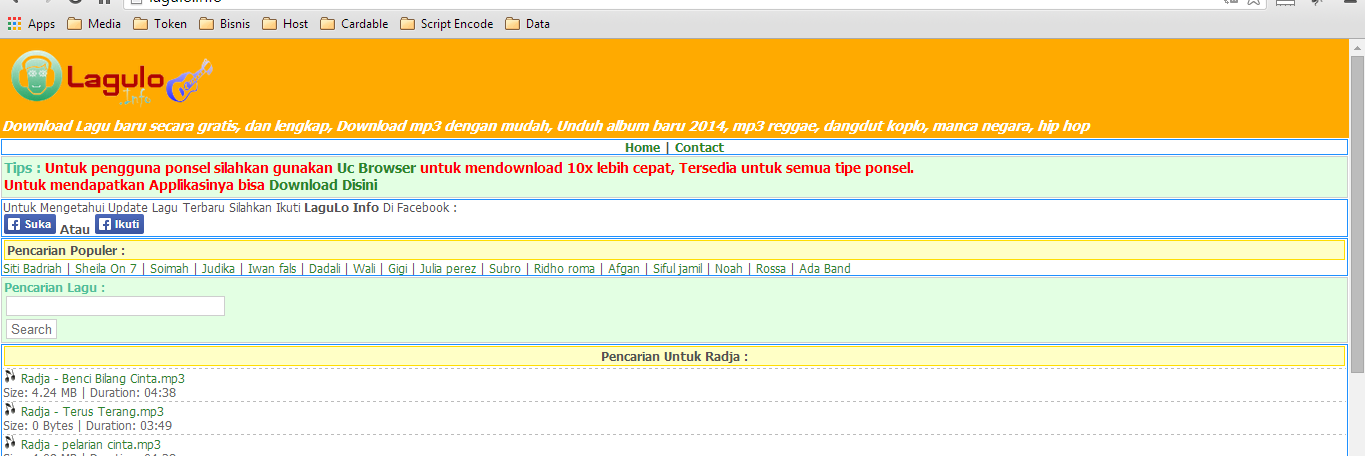This screenshot has width=1366, height=456.
Task: Open the Julia perez popular search
Action: pyautogui.click(x=446, y=269)
